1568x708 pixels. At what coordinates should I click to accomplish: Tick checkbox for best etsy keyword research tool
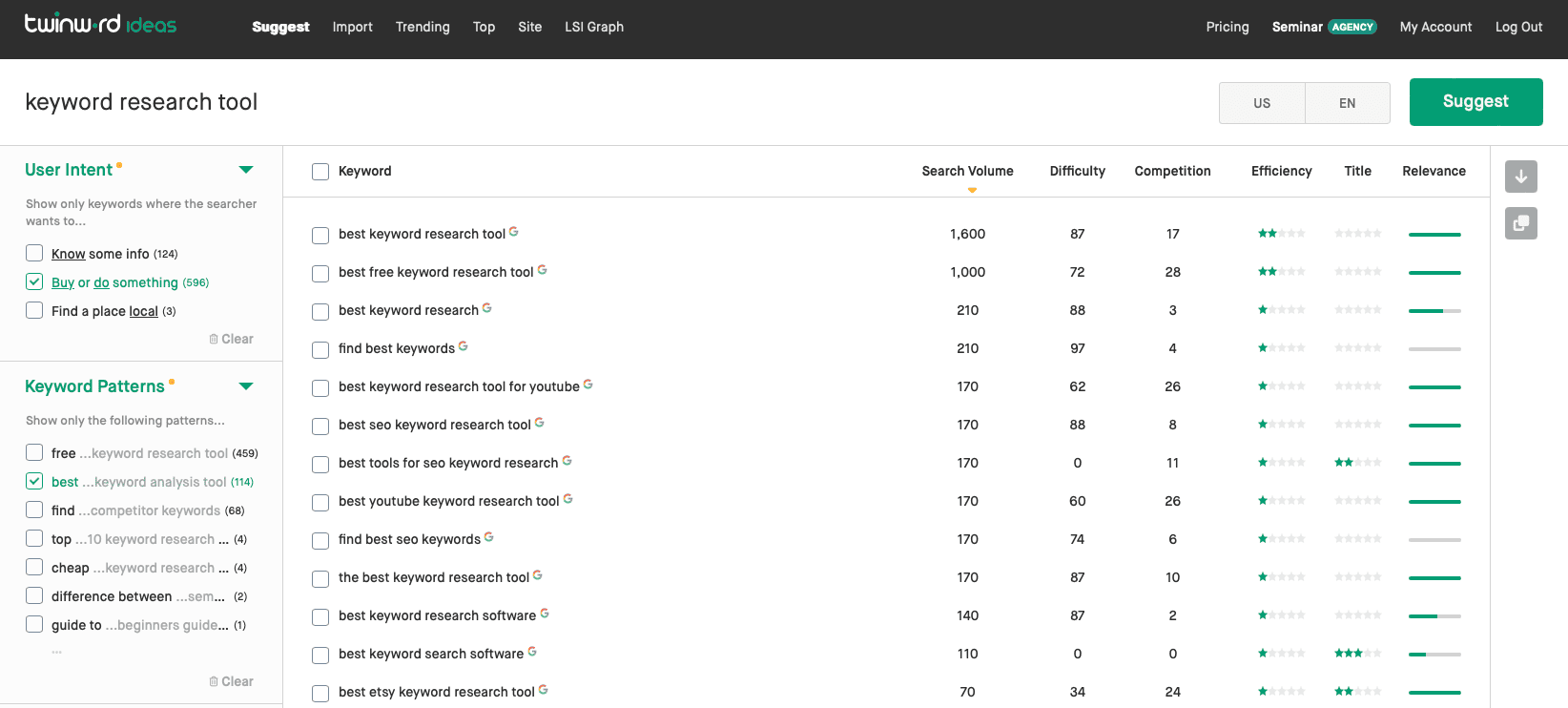coord(320,693)
